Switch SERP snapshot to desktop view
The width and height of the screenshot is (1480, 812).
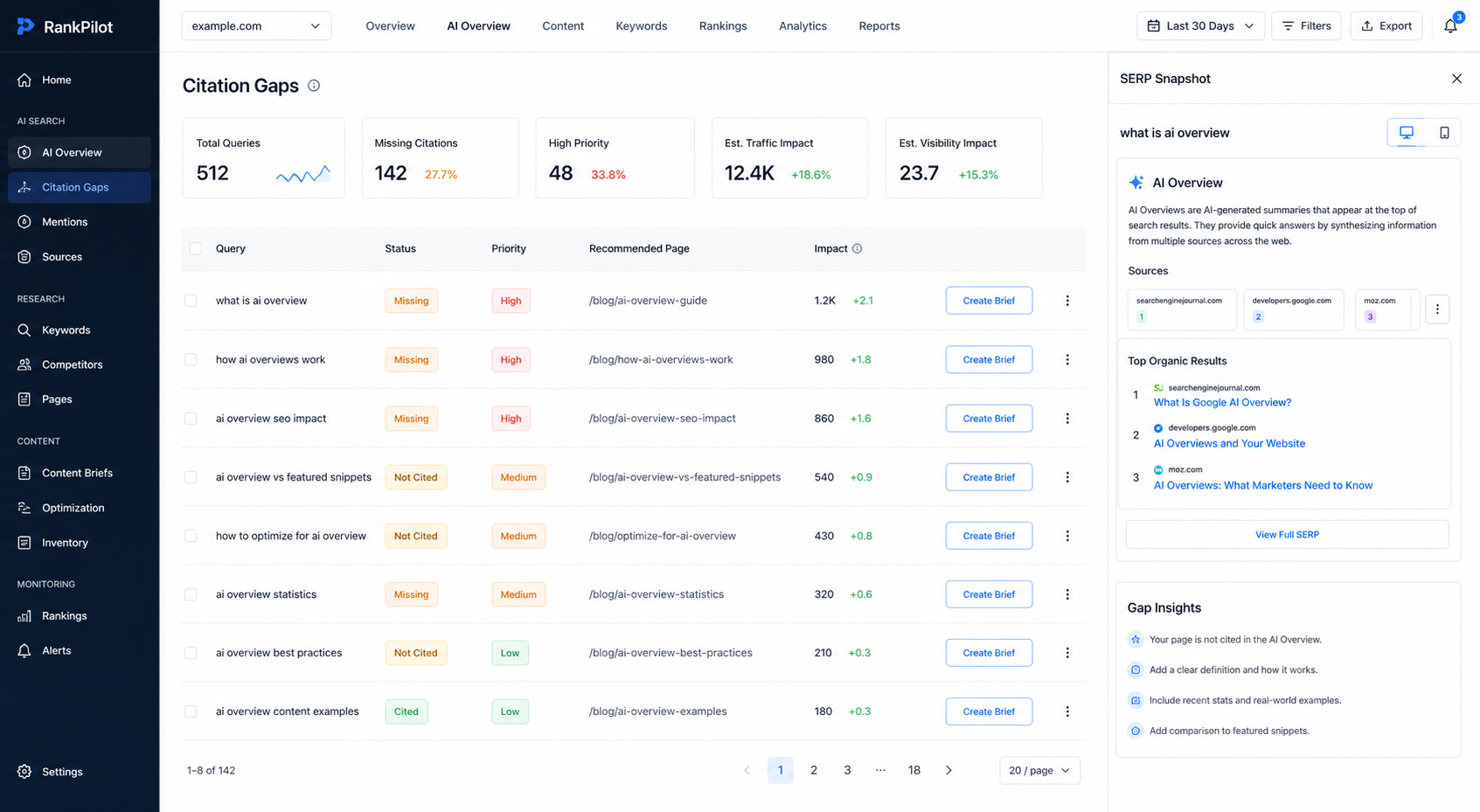pyautogui.click(x=1407, y=133)
